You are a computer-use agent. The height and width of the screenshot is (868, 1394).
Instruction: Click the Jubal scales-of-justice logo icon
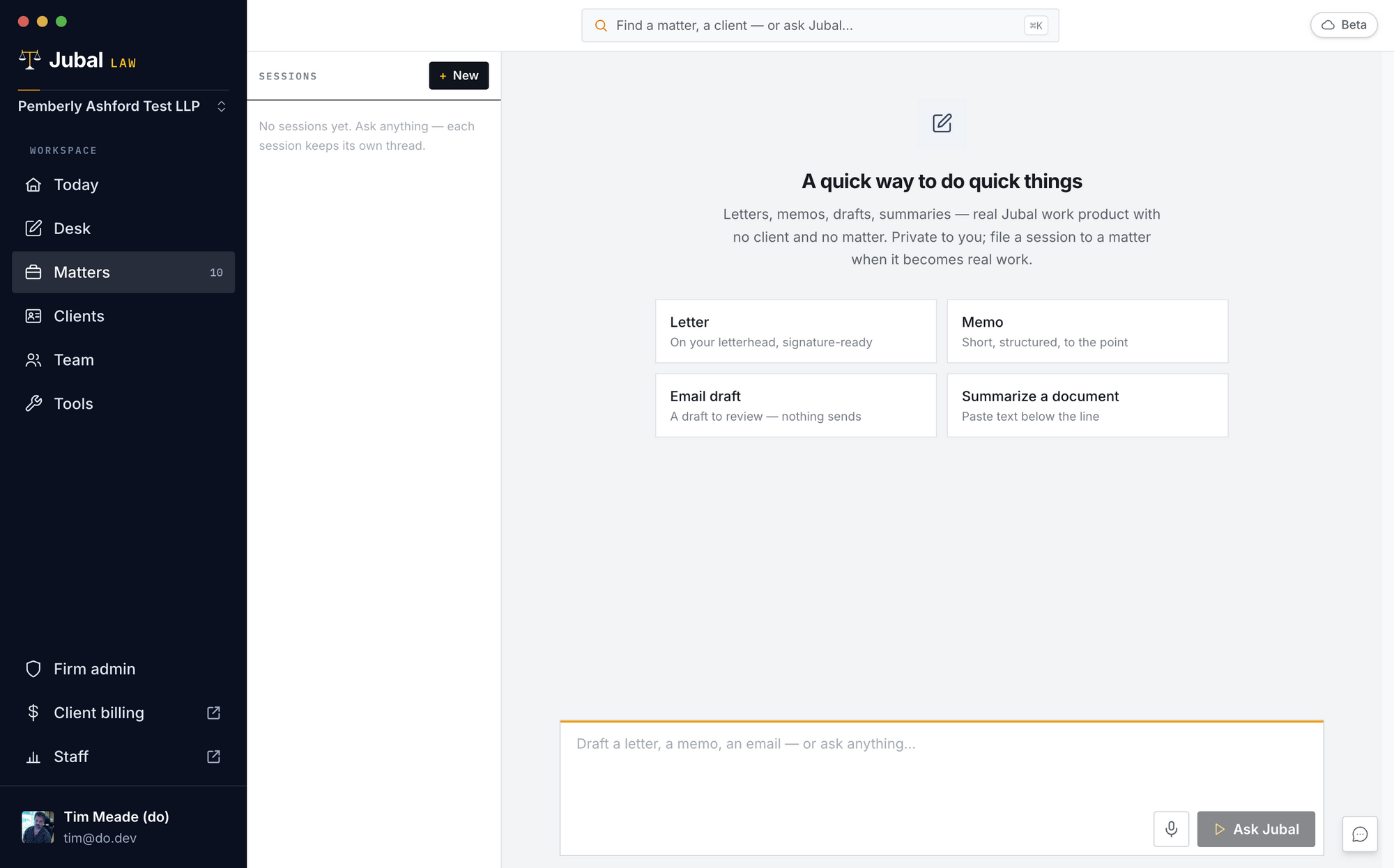29,60
